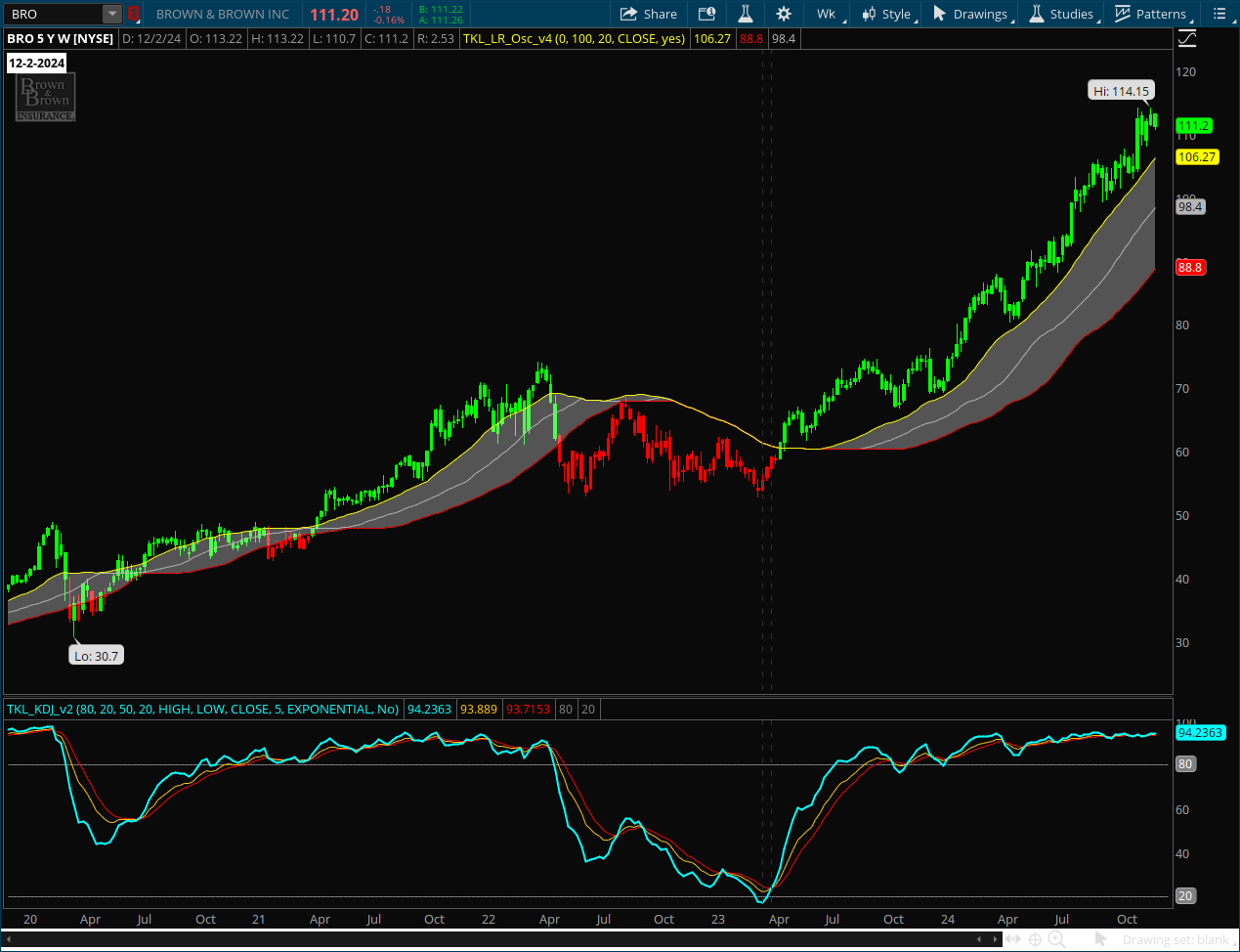Select the pointer cursor icon at bottom

(x=1101, y=939)
